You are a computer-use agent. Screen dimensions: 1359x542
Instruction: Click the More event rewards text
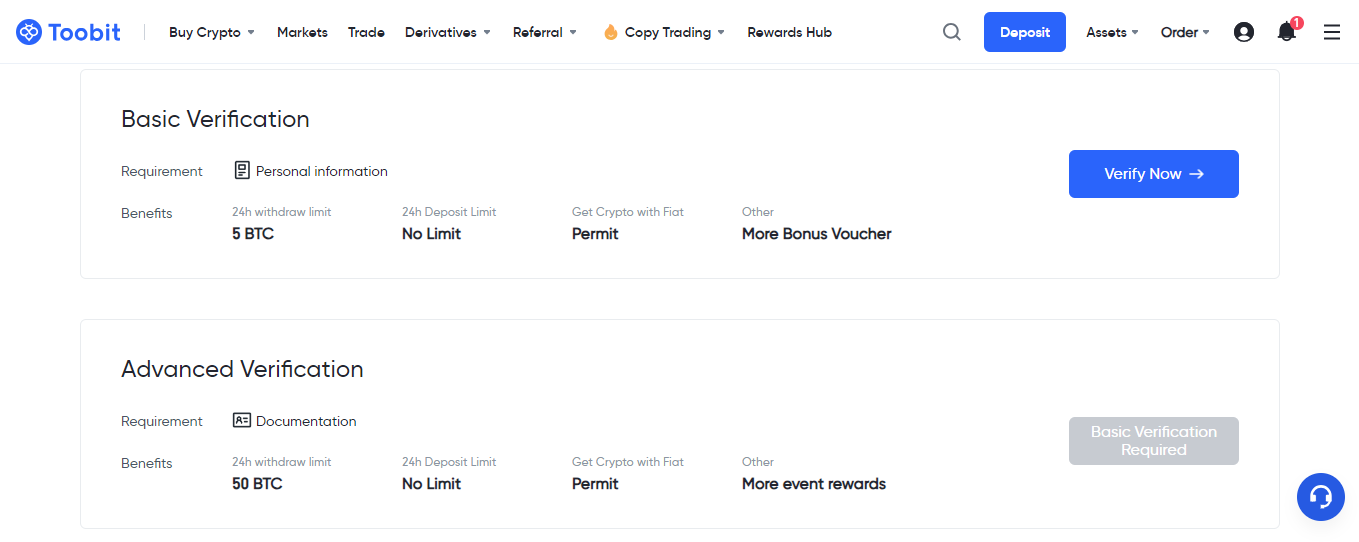pos(814,484)
